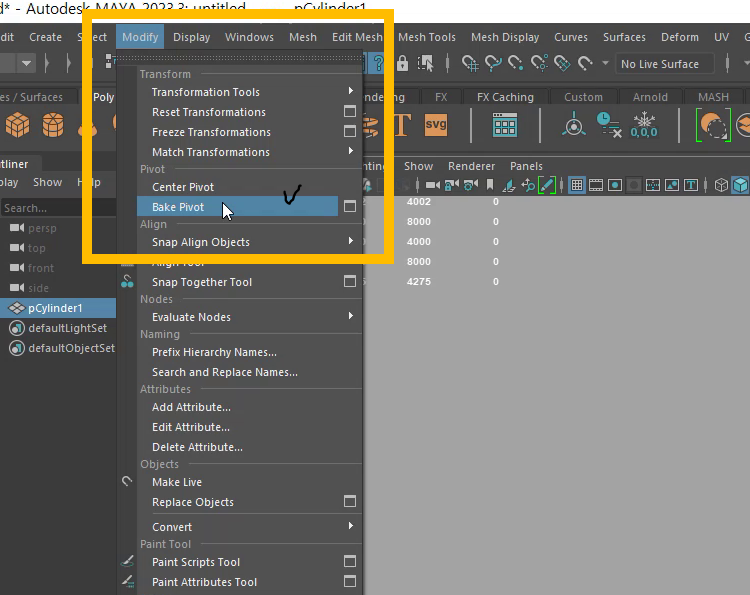Viewport: 750px width, 595px height.
Task: Open Bake Pivot option box
Action: [x=350, y=207]
